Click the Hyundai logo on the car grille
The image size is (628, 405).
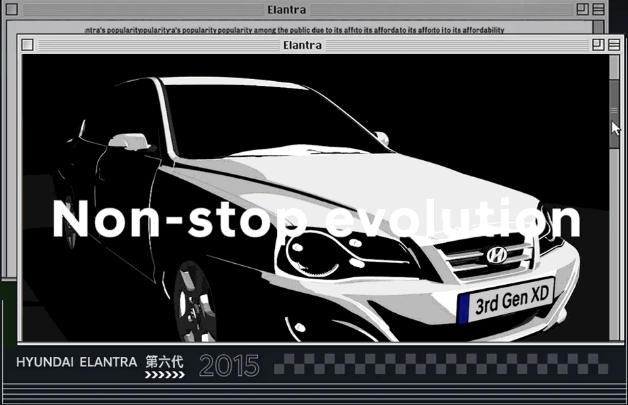497,255
